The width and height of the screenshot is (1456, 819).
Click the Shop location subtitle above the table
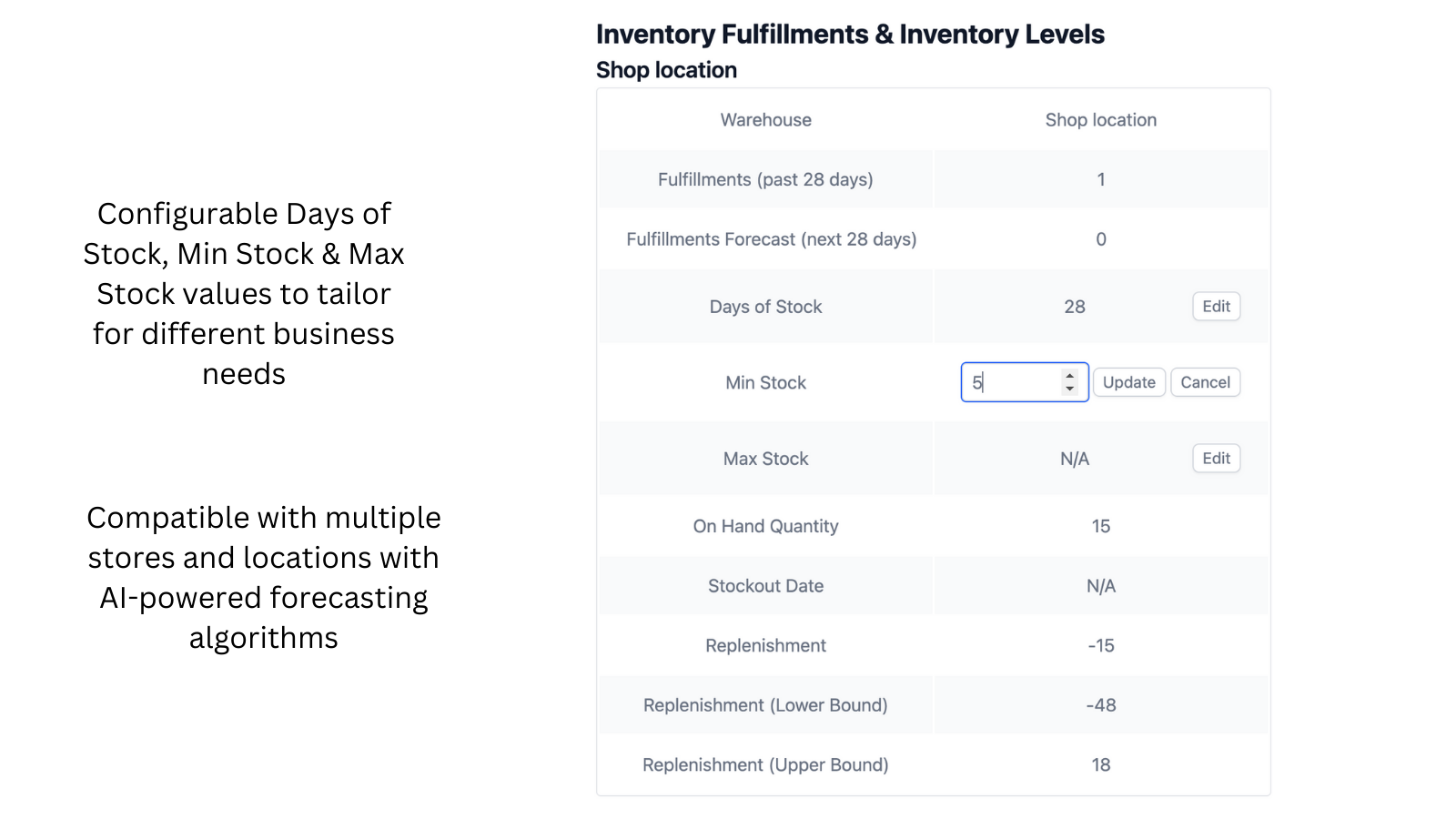pos(667,69)
